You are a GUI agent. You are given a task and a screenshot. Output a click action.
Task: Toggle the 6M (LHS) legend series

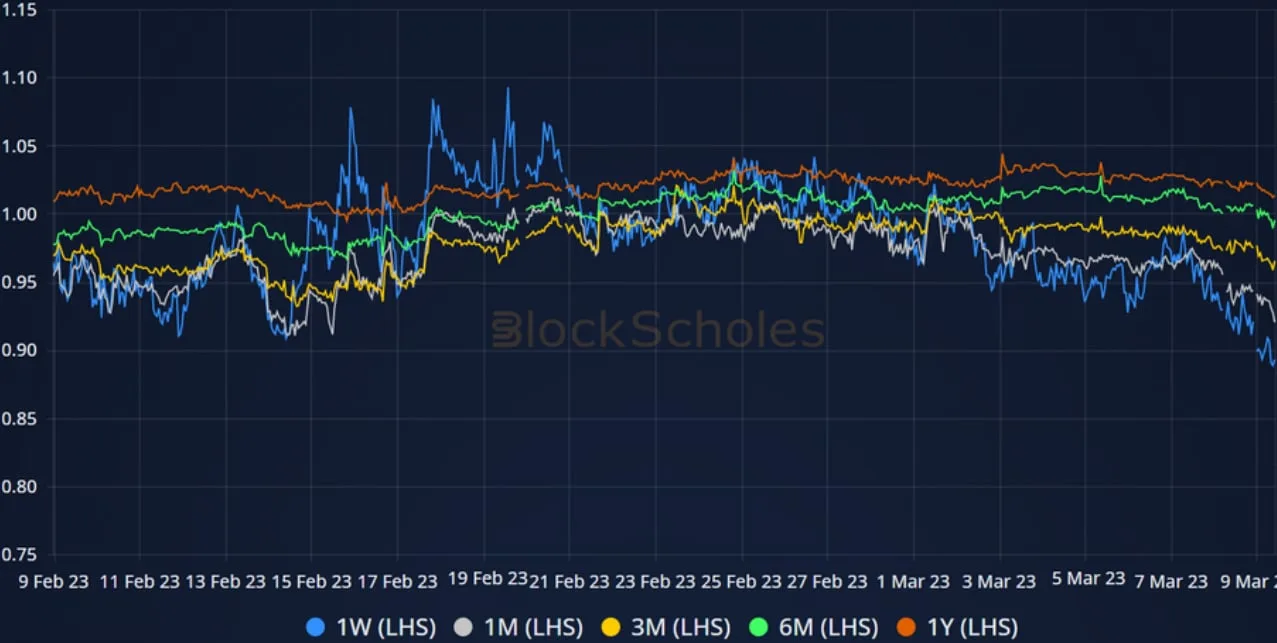812,627
